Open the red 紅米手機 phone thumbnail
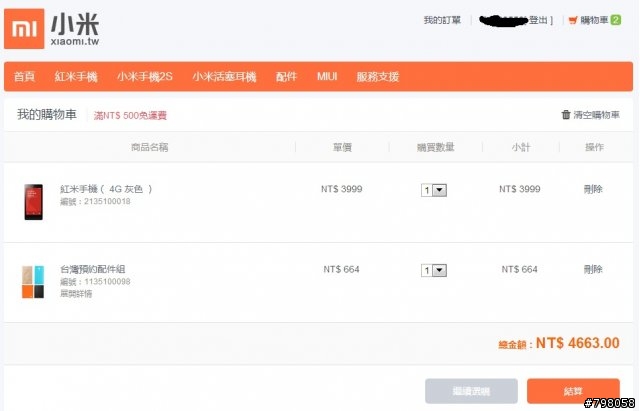Image resolution: width=640 pixels, height=411 pixels. [33, 202]
